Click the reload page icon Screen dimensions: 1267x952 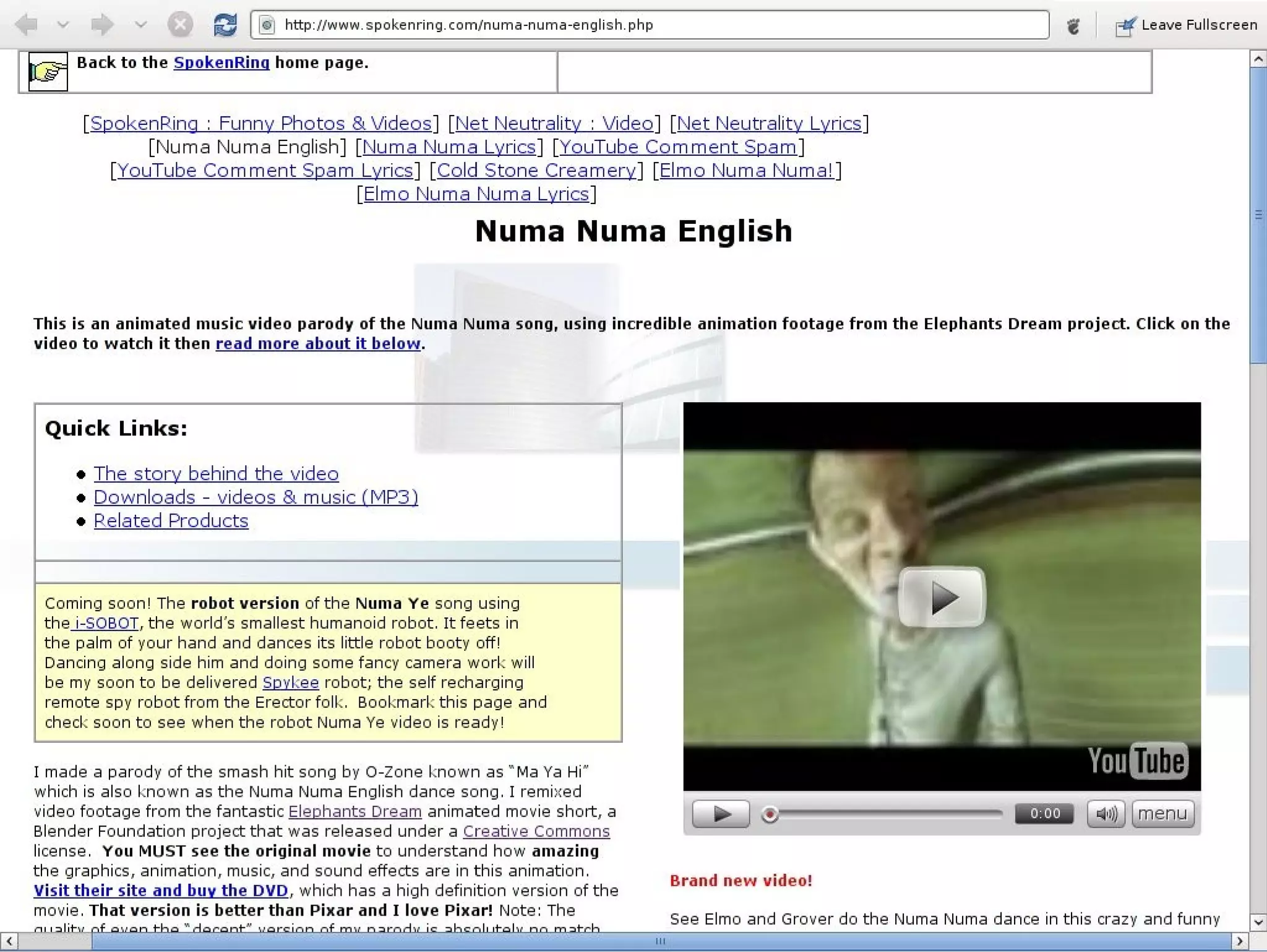225,25
